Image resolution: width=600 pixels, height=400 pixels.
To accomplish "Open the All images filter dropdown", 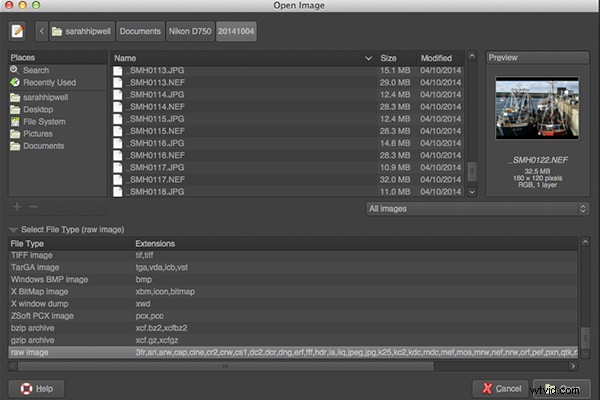I will click(478, 209).
